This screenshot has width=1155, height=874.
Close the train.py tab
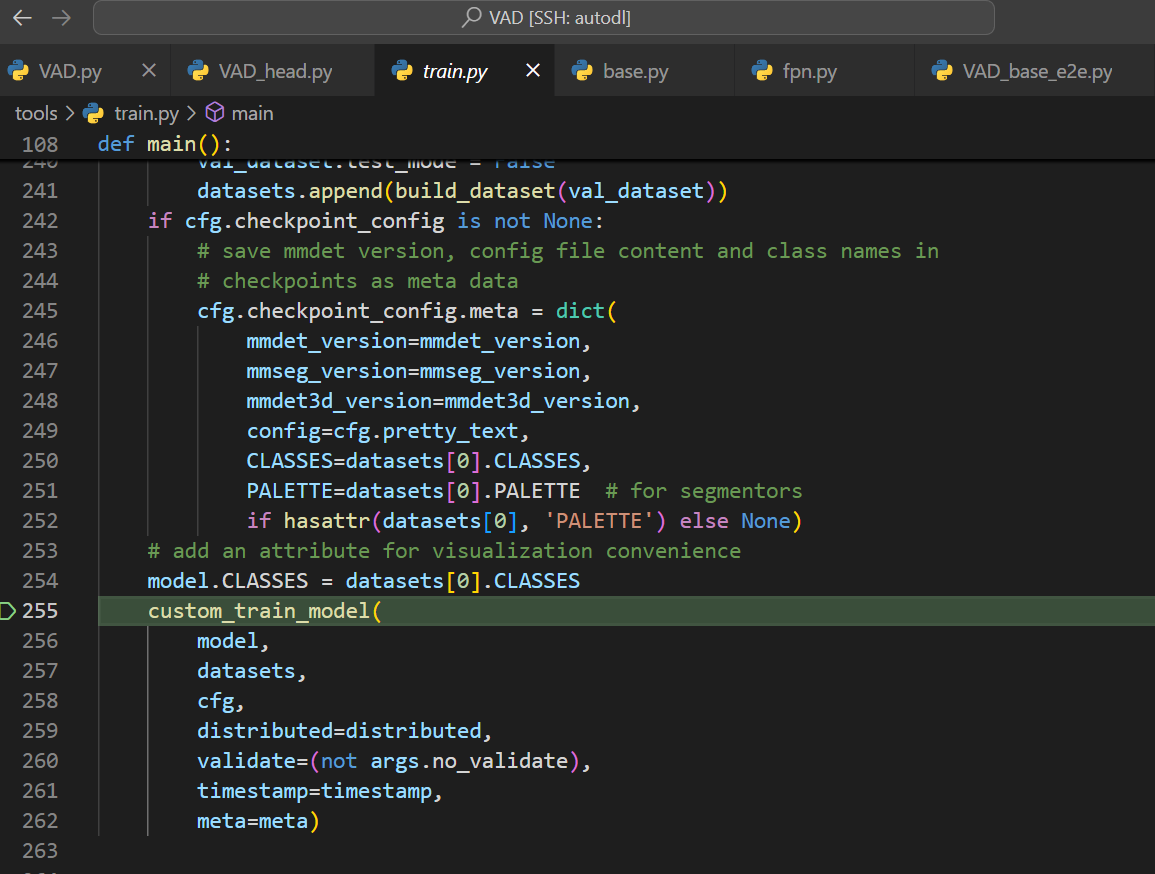point(533,71)
